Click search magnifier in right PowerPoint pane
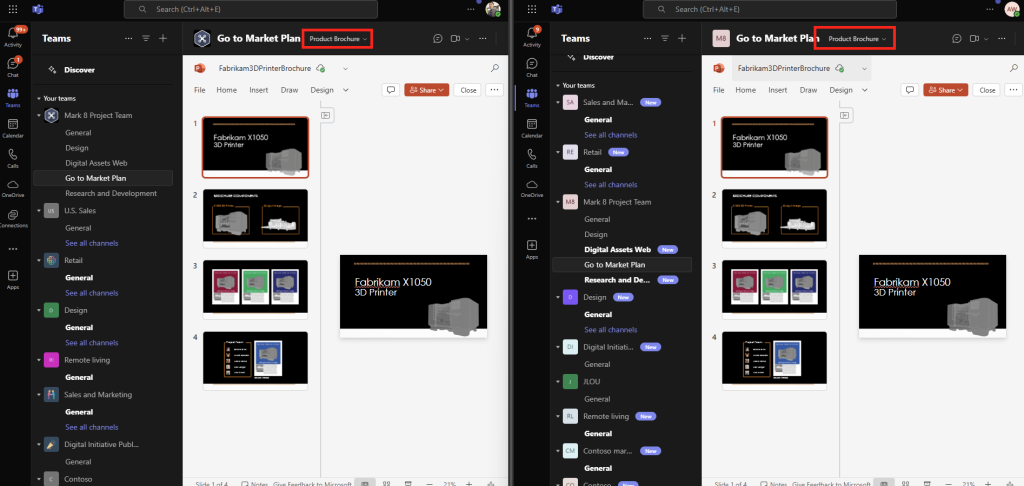This screenshot has width=1024, height=486. (x=1014, y=68)
